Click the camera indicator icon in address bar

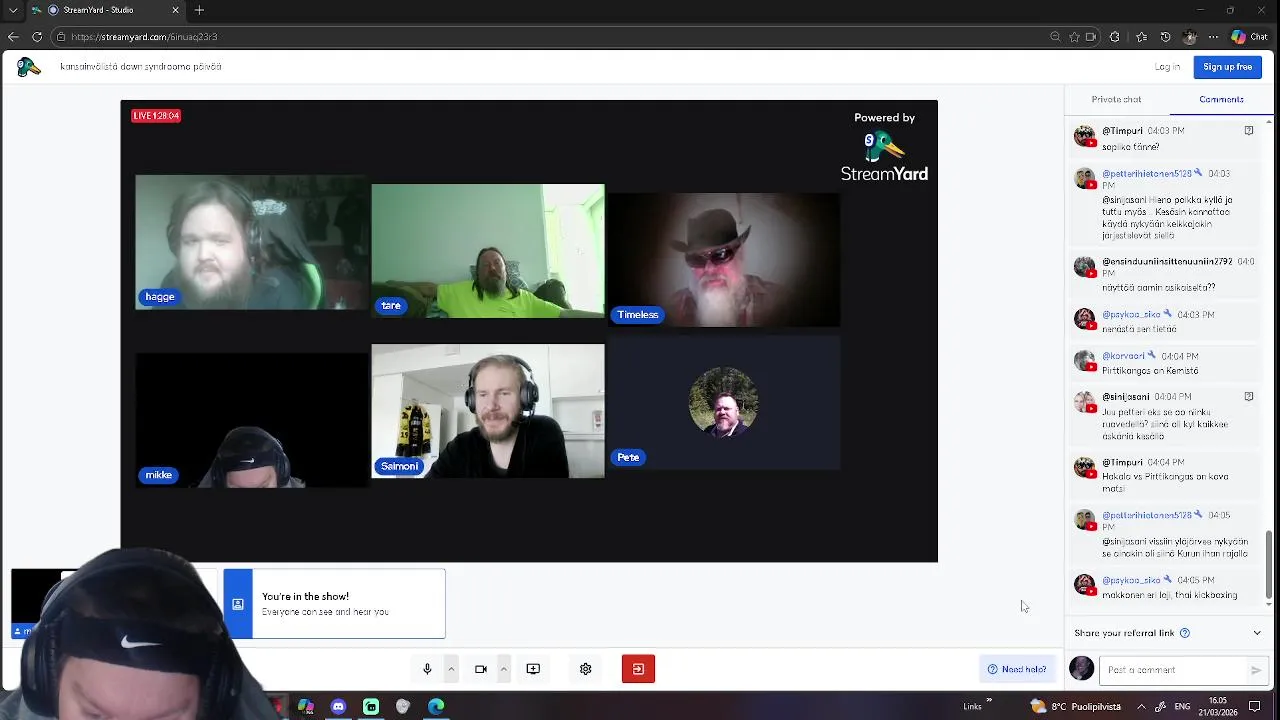pos(1091,37)
